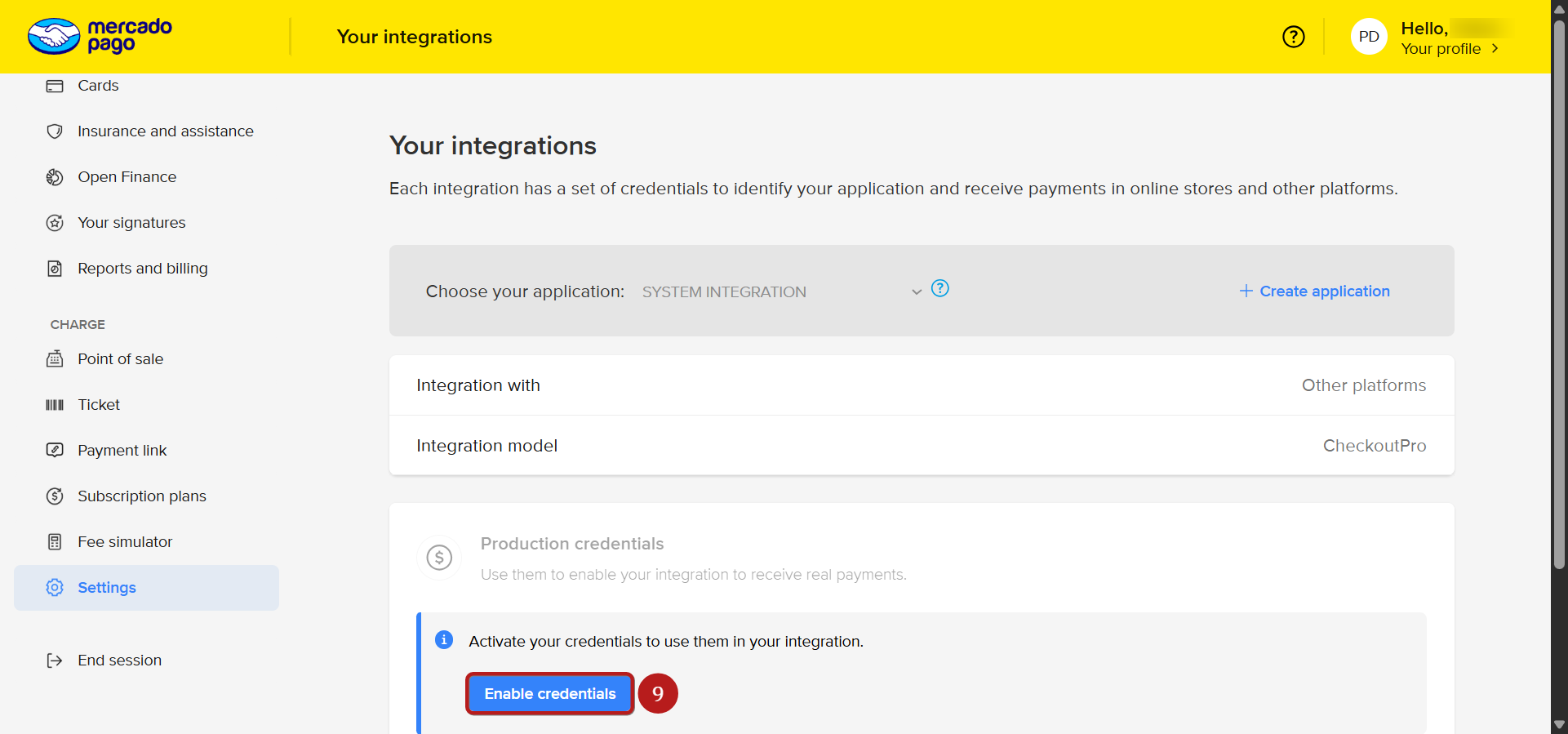Select Subscription plans in sidebar
The height and width of the screenshot is (734, 1568).
(141, 496)
